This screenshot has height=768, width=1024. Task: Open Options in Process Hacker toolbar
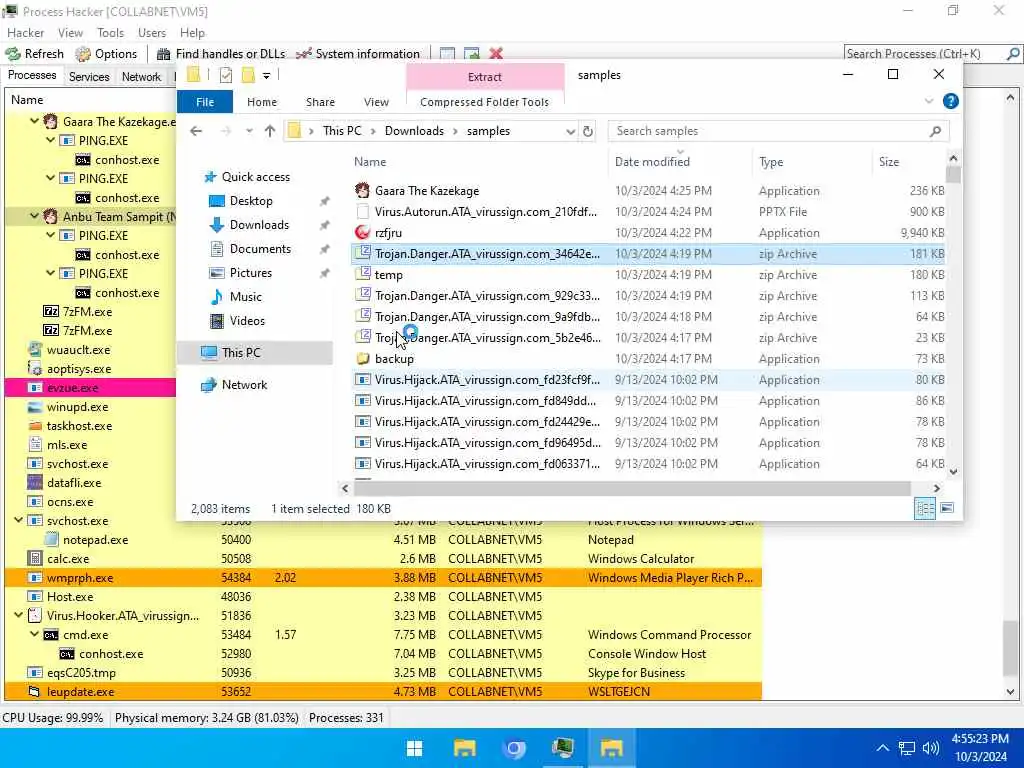pos(106,54)
